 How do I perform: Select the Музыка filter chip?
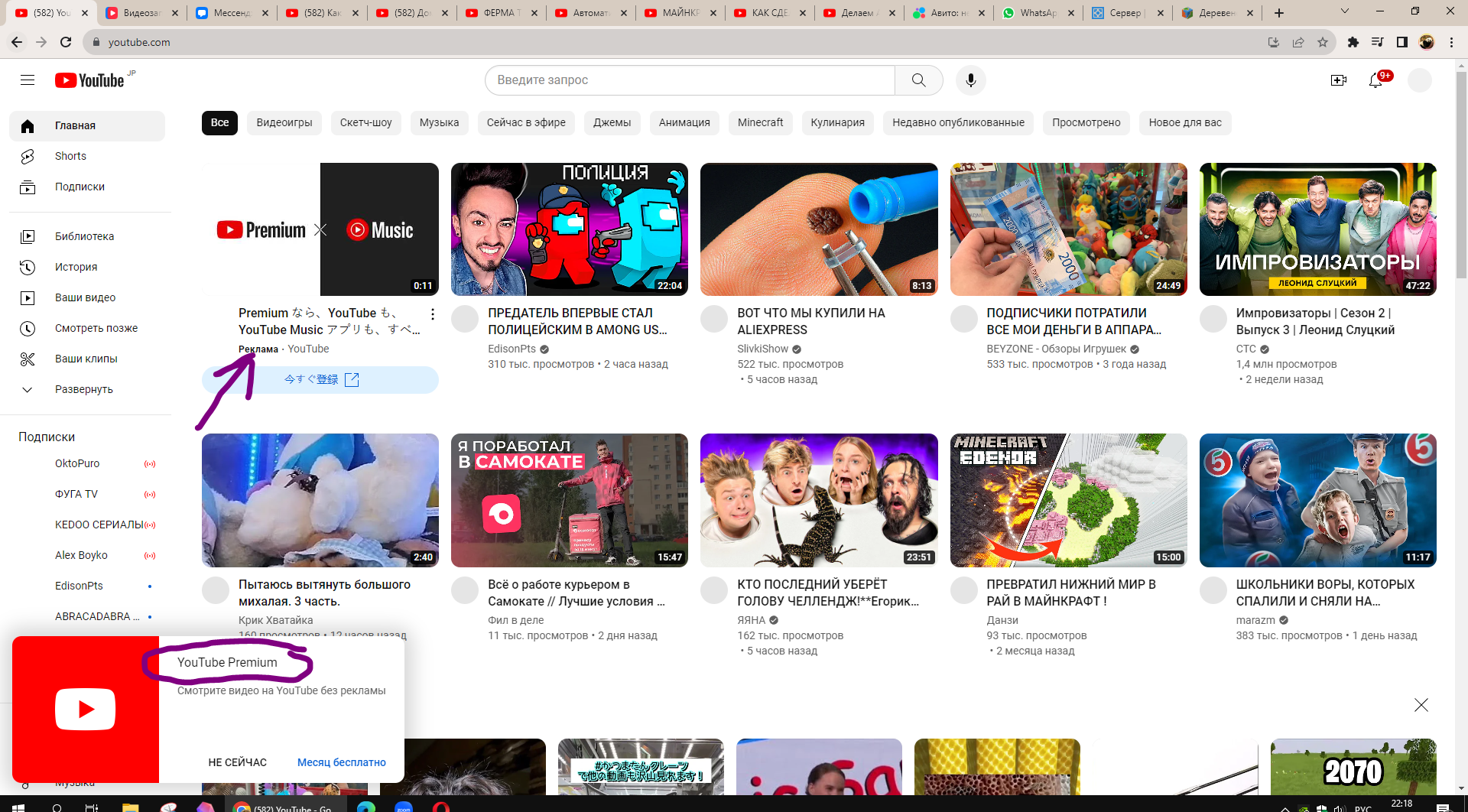[x=439, y=122]
